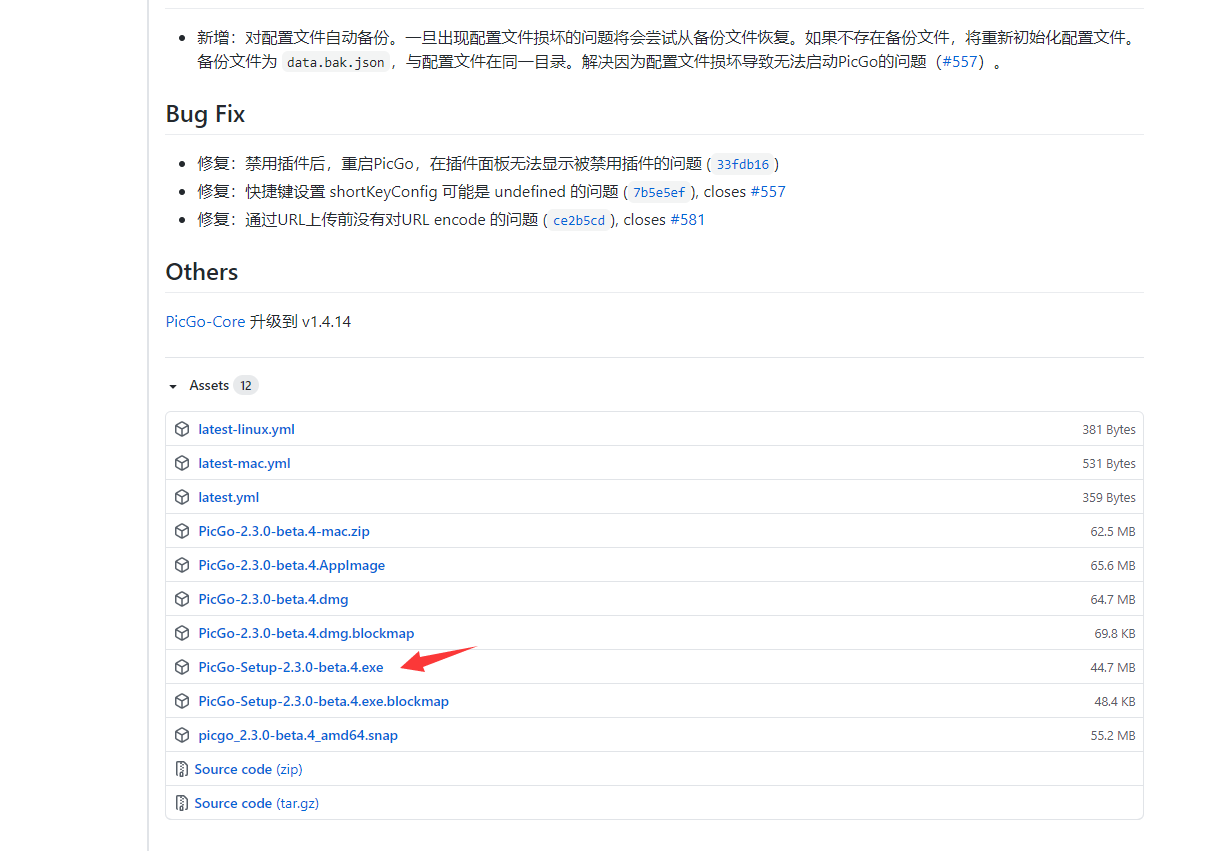Click package icon beside PicGo-2.3.0-beta.4.AppImage
Viewport: 1222px width, 851px height.
pyautogui.click(x=182, y=565)
